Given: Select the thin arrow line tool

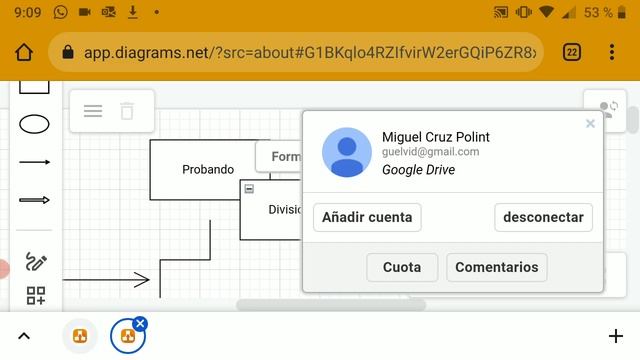Looking at the screenshot, I should pyautogui.click(x=34, y=162).
